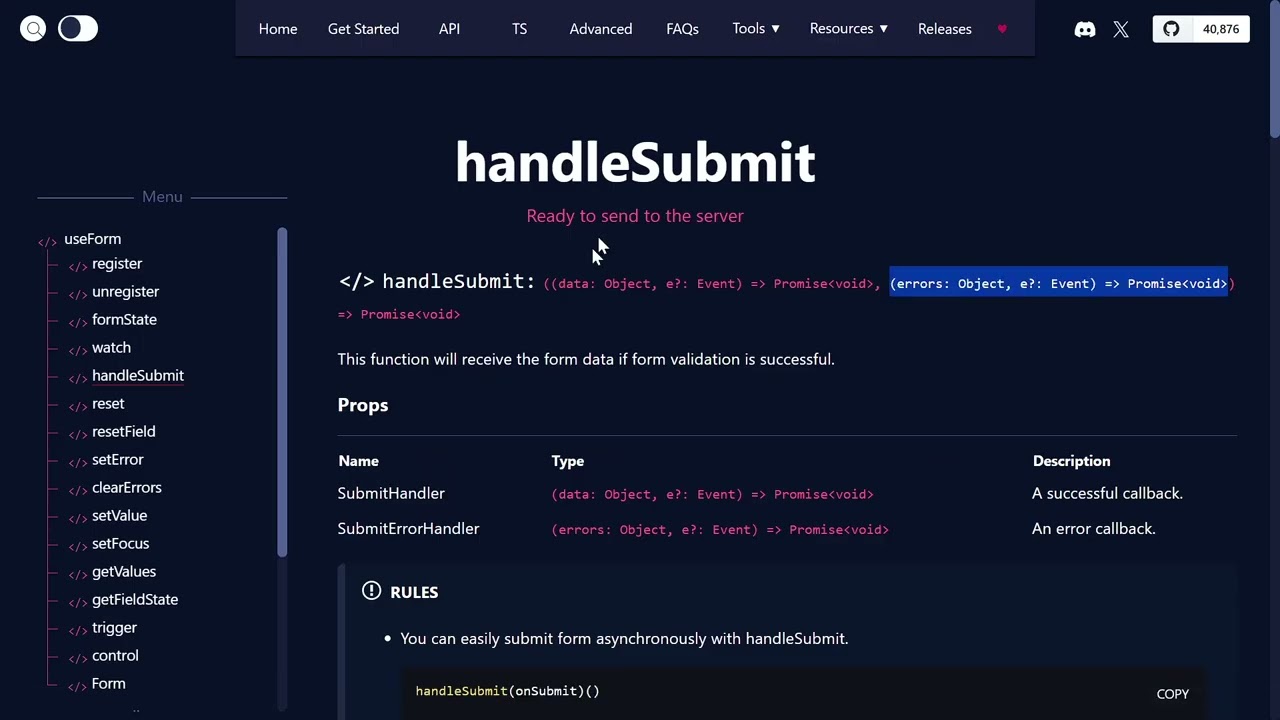Click the code icon beside watch

point(77,350)
